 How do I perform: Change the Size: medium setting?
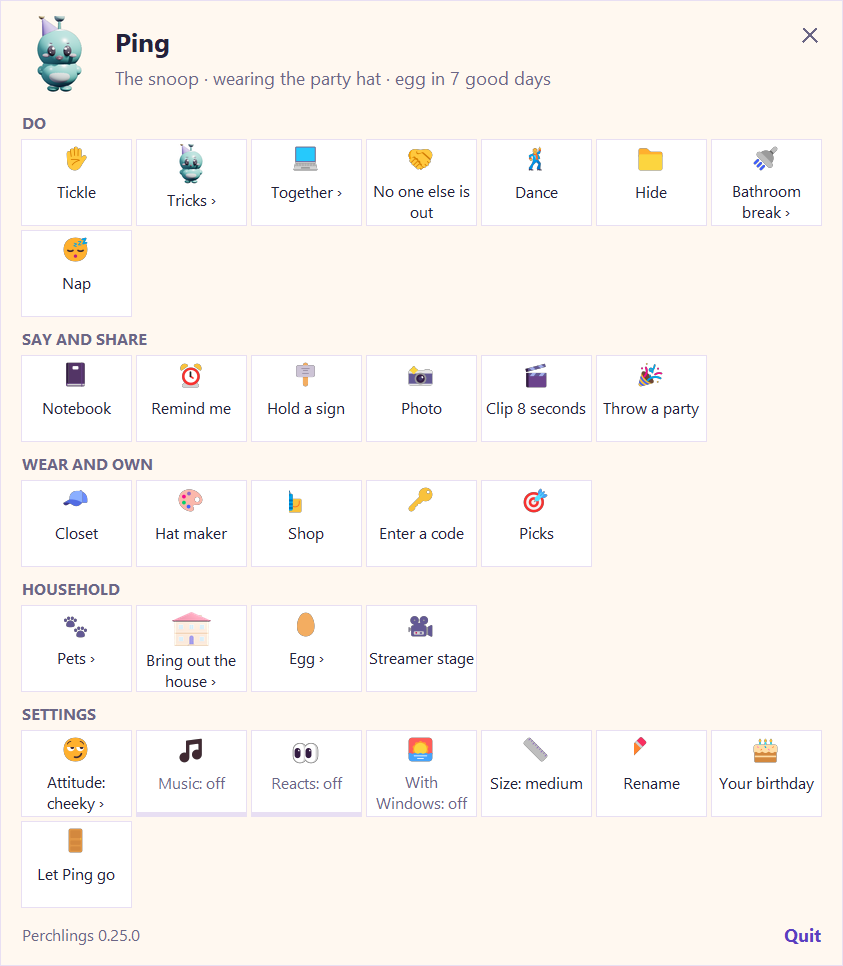(x=536, y=774)
